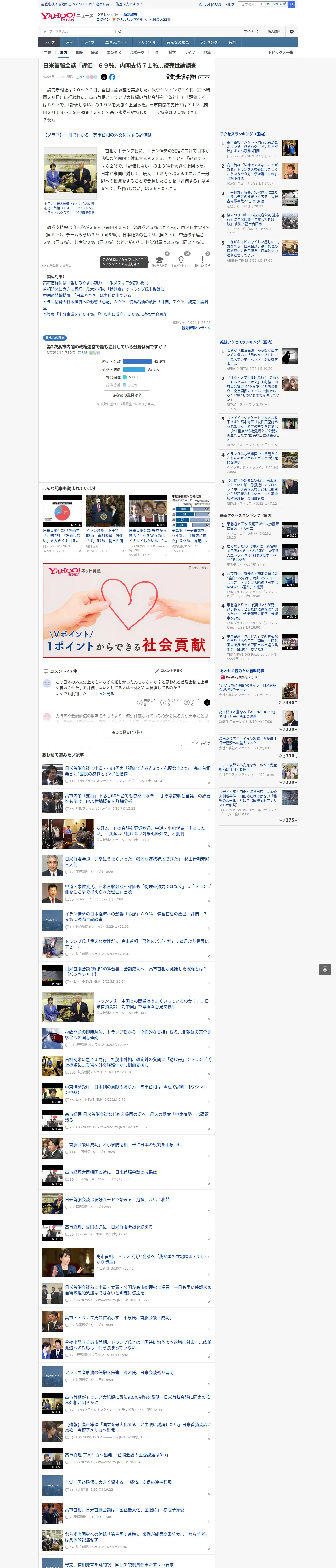Viewport: 336px width, 1568px height.
Task: Open the トップ main navigation tab
Action: 49,42
